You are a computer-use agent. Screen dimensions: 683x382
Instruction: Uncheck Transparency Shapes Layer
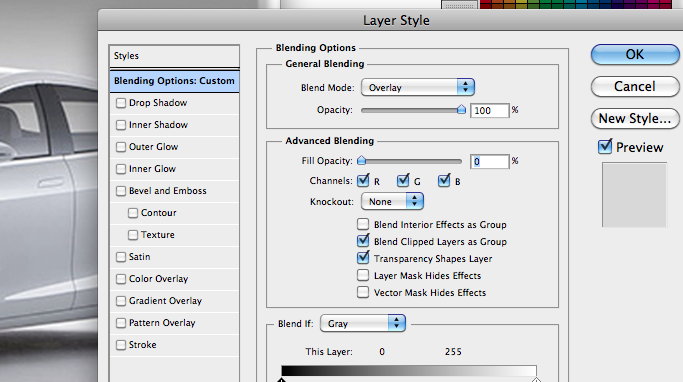[x=363, y=257]
